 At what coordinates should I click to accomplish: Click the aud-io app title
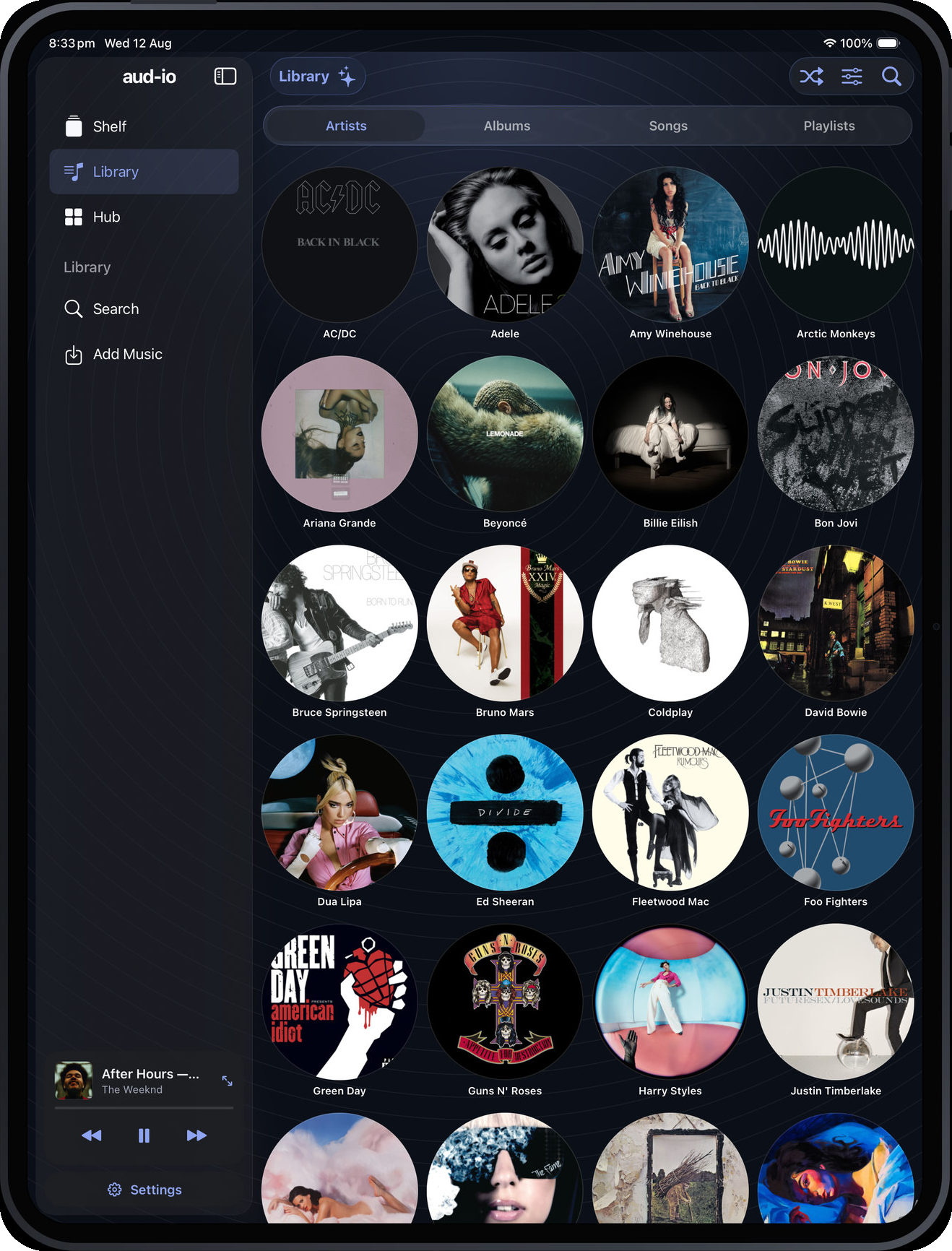(150, 77)
